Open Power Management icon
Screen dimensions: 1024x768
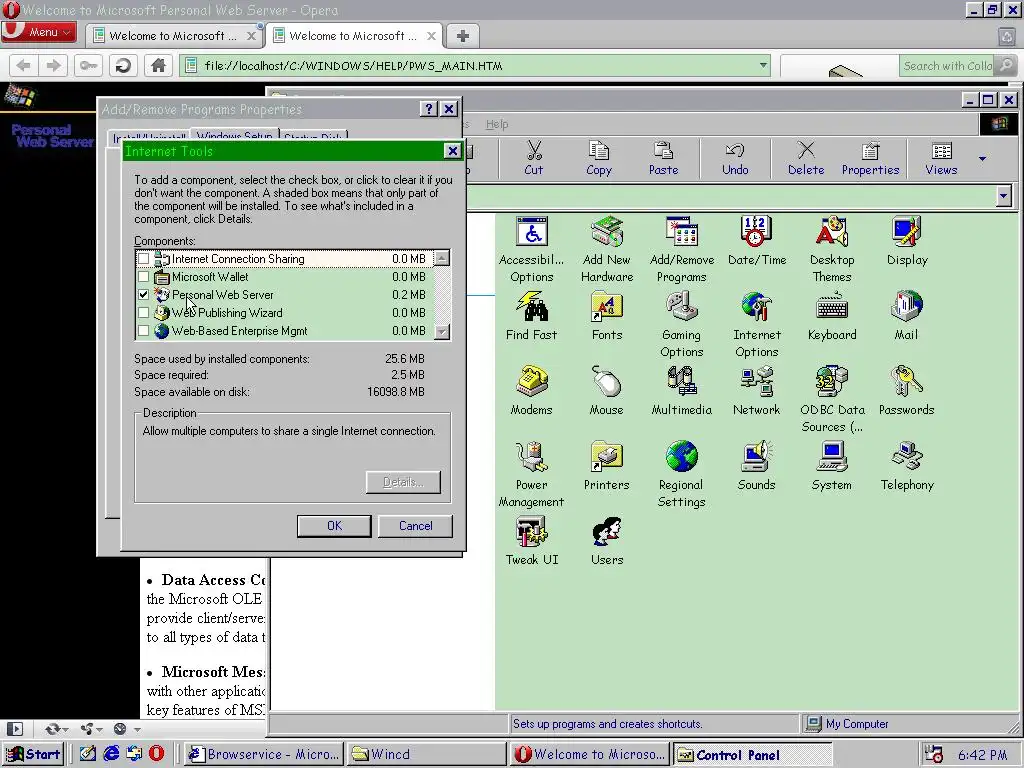(x=532, y=474)
